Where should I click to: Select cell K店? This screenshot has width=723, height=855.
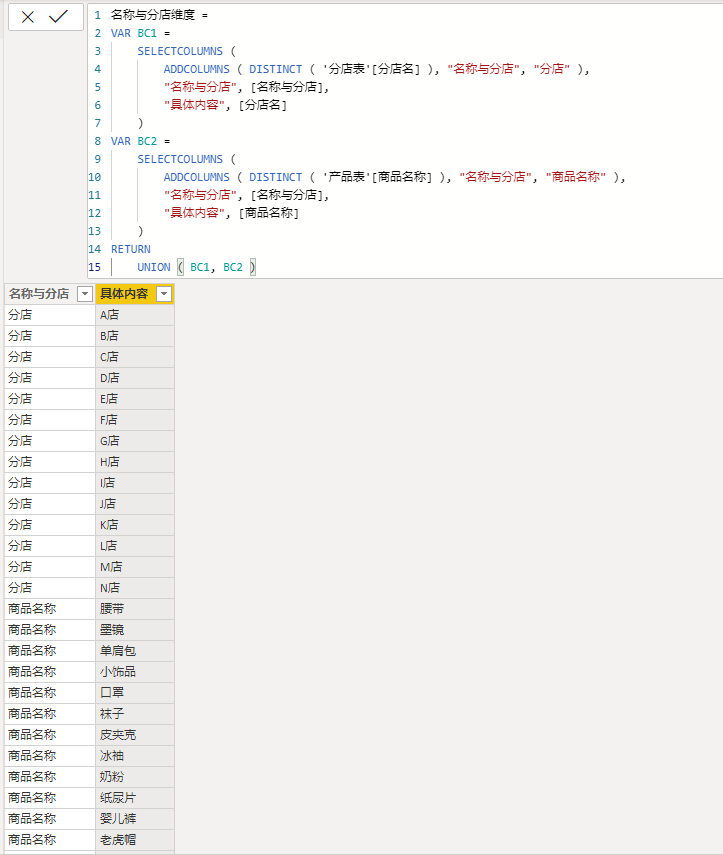tap(135, 525)
